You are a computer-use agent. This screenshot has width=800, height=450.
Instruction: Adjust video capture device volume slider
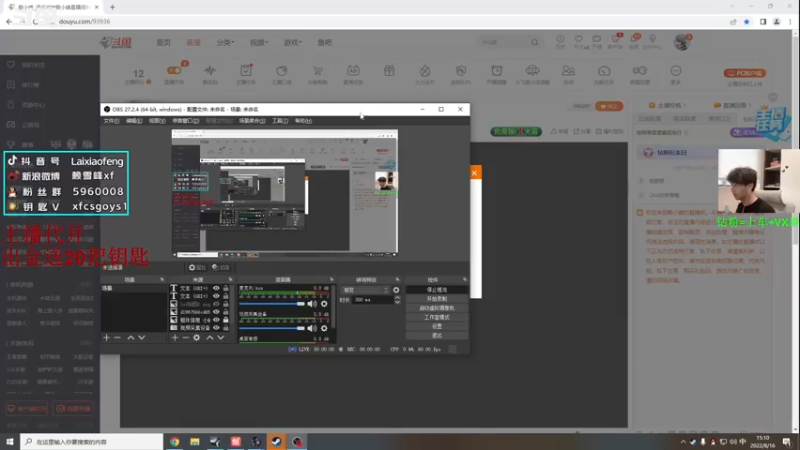272,329
